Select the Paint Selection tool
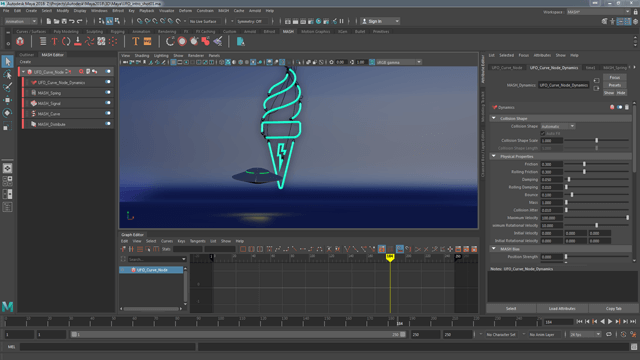This screenshot has height=360, width=640. coord(7,87)
